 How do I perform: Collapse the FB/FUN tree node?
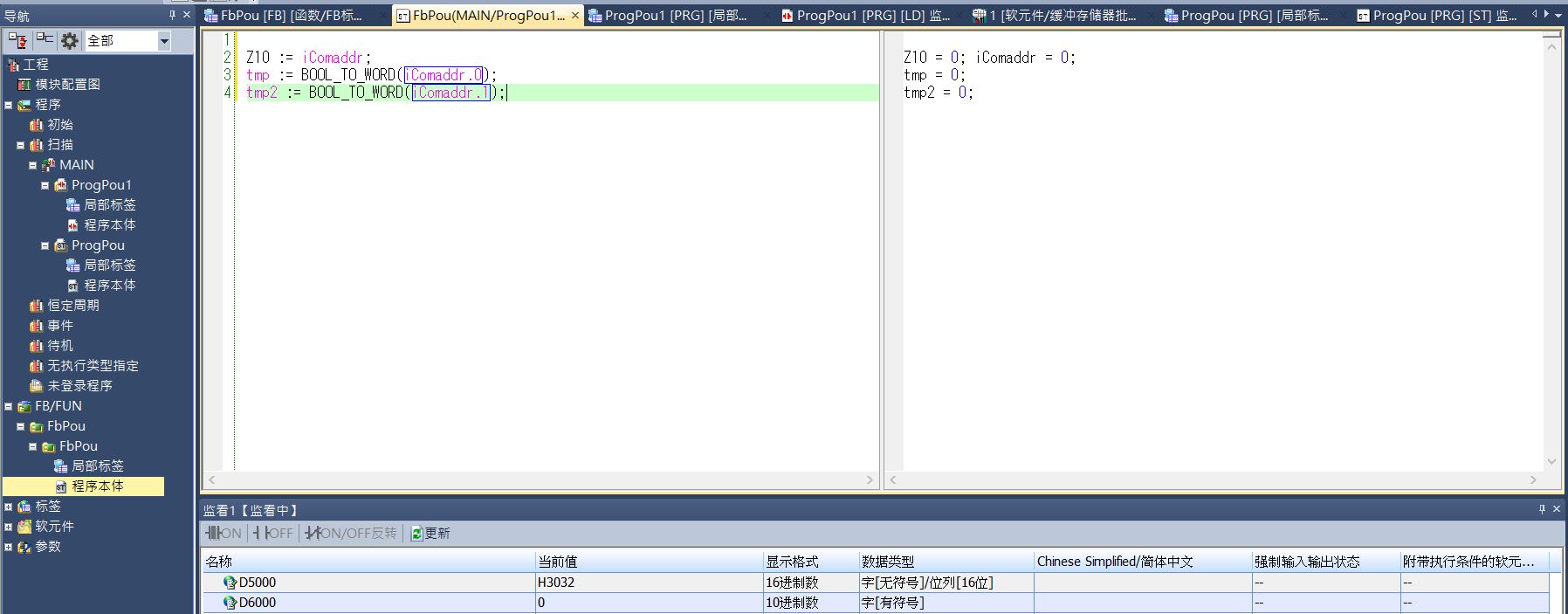(x=9, y=406)
